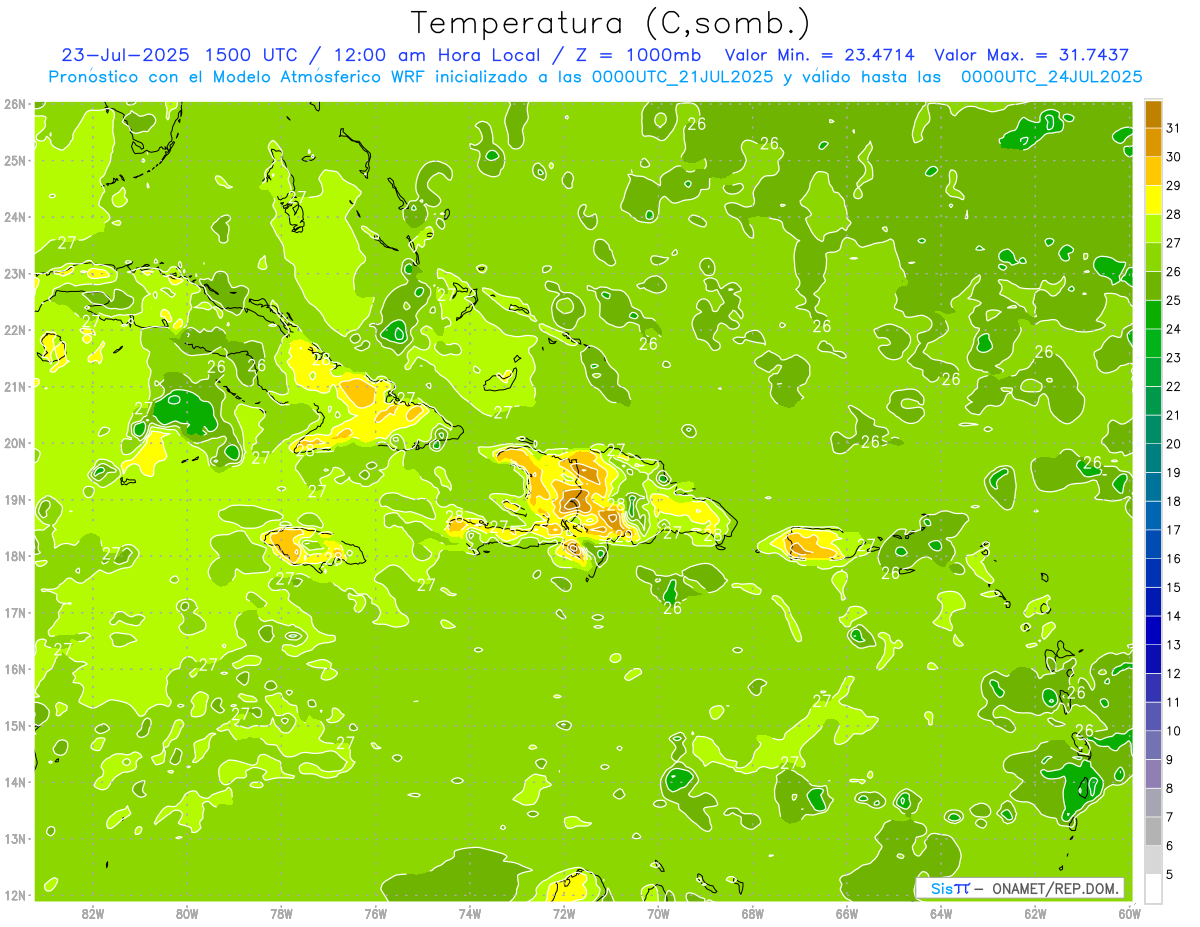Pick the gray swatch between 6 and 7

pos(1153,832)
